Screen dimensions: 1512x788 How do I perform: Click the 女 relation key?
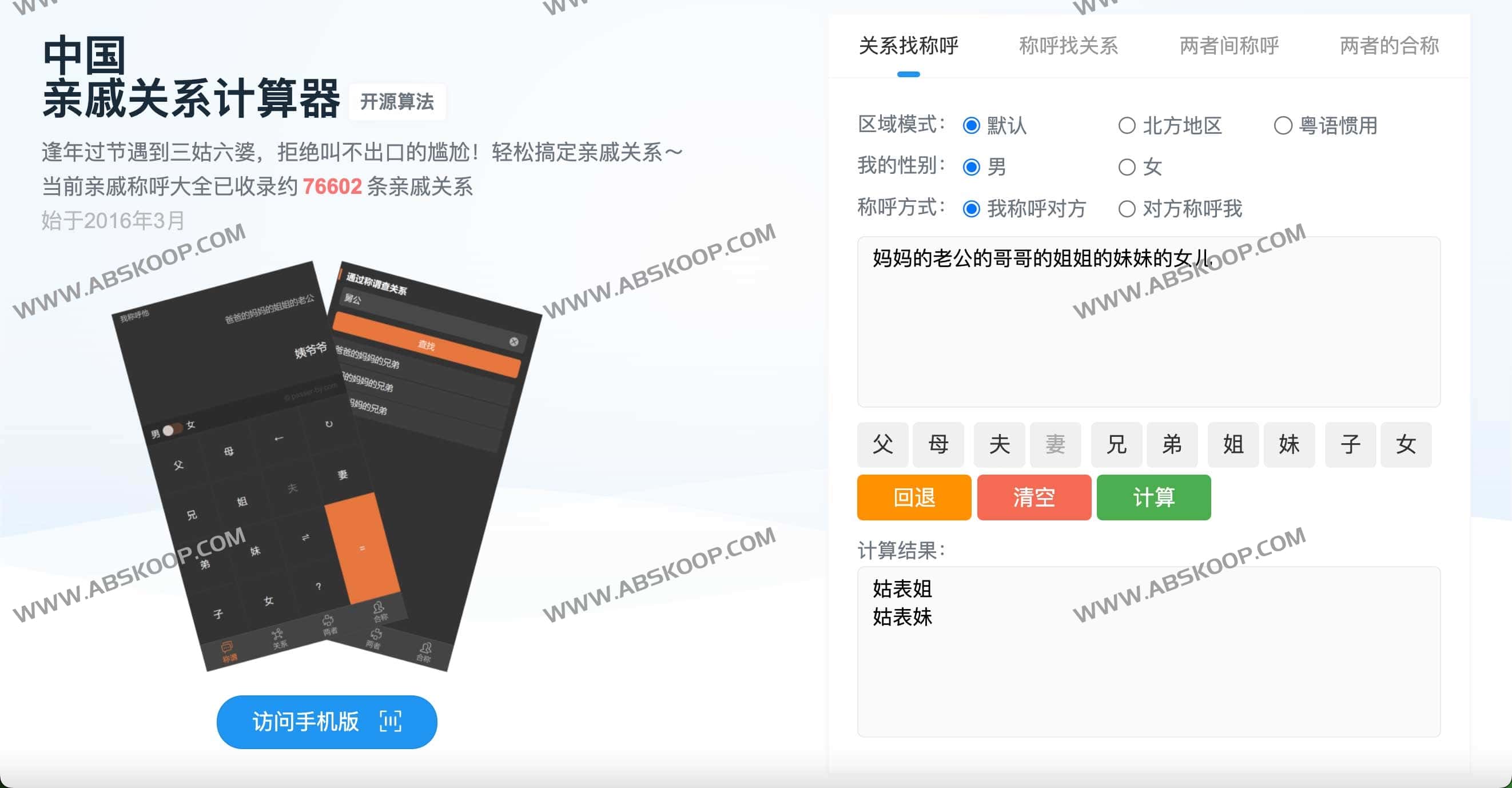pyautogui.click(x=1406, y=445)
